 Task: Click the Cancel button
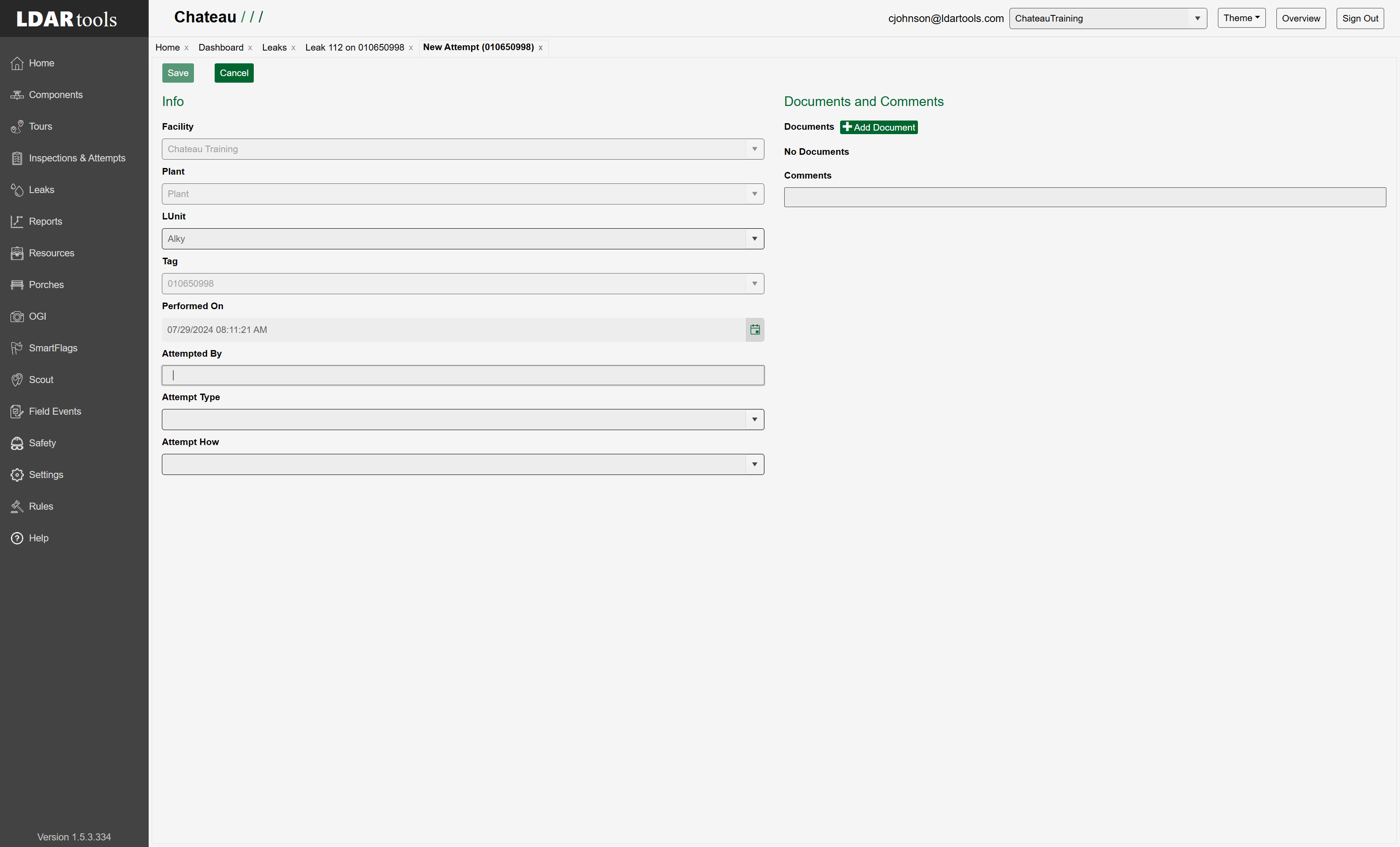pos(234,73)
